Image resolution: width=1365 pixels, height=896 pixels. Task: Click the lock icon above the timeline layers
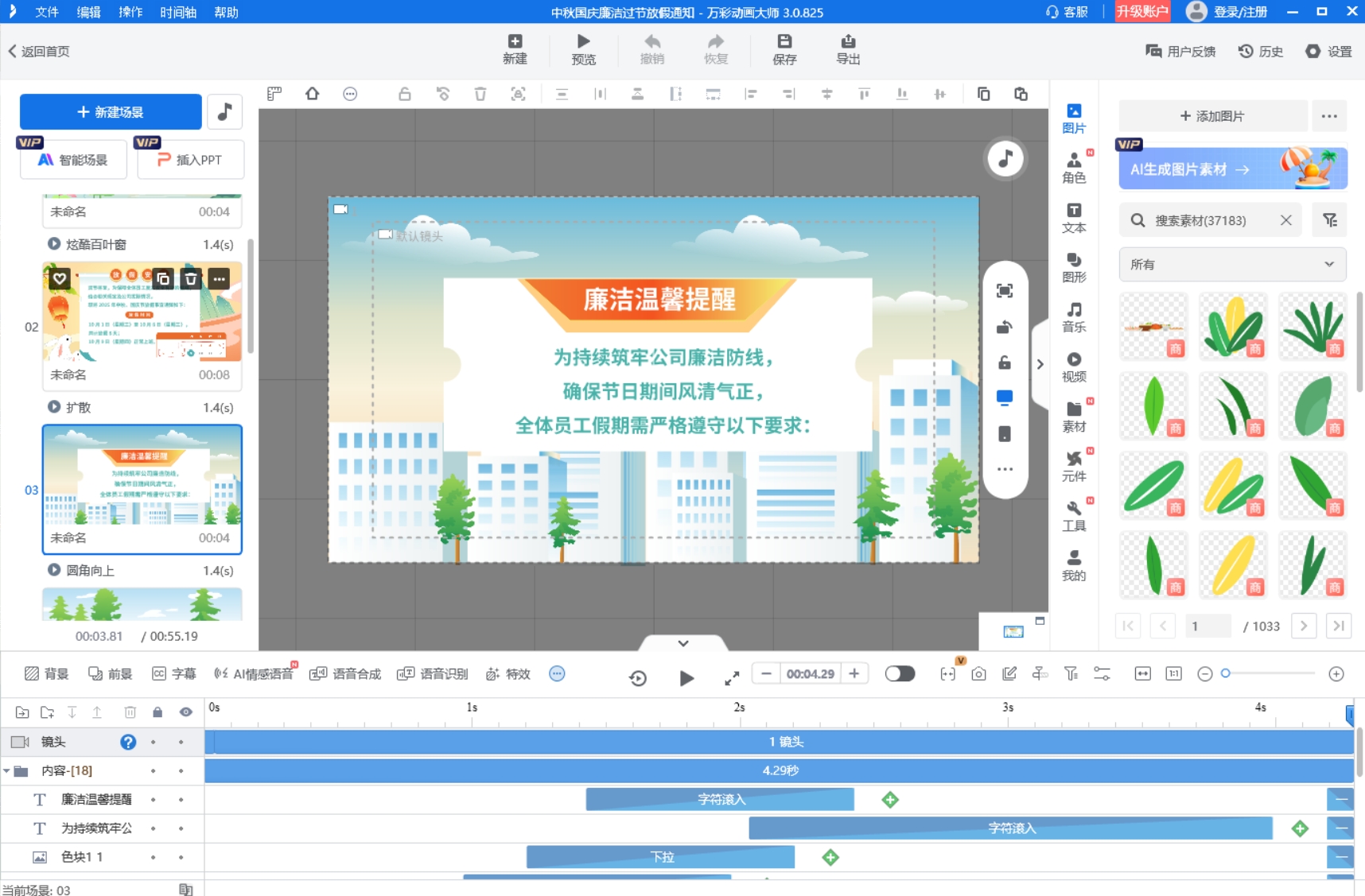coord(157,712)
